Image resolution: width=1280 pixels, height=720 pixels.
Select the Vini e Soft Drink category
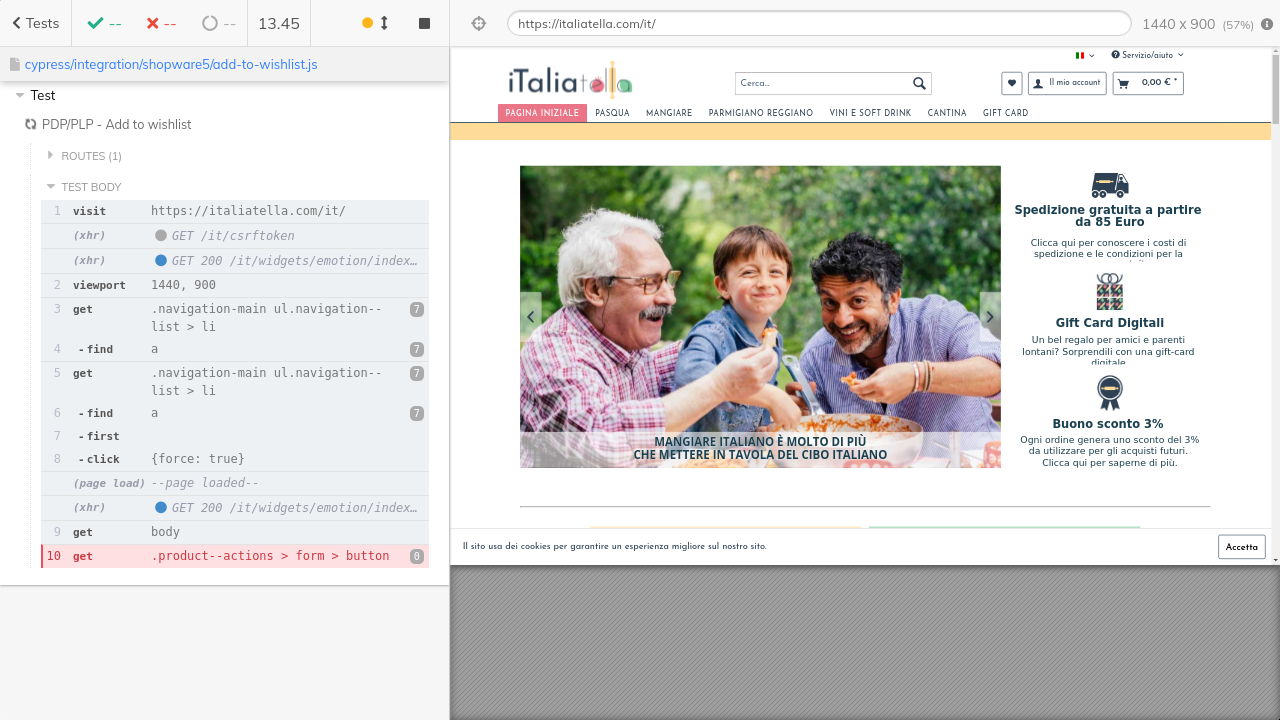click(x=870, y=113)
